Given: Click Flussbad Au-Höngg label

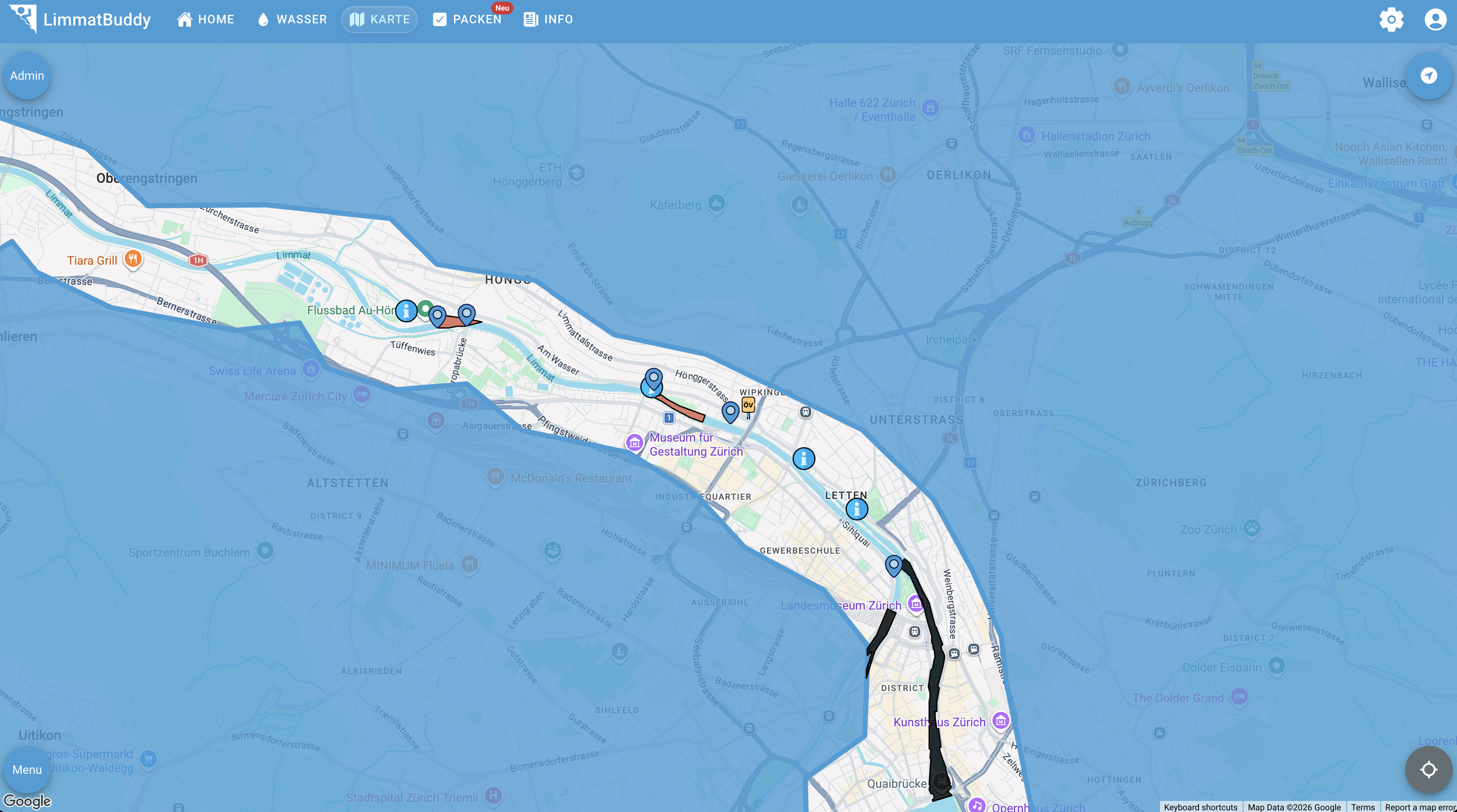Looking at the screenshot, I should point(351,311).
